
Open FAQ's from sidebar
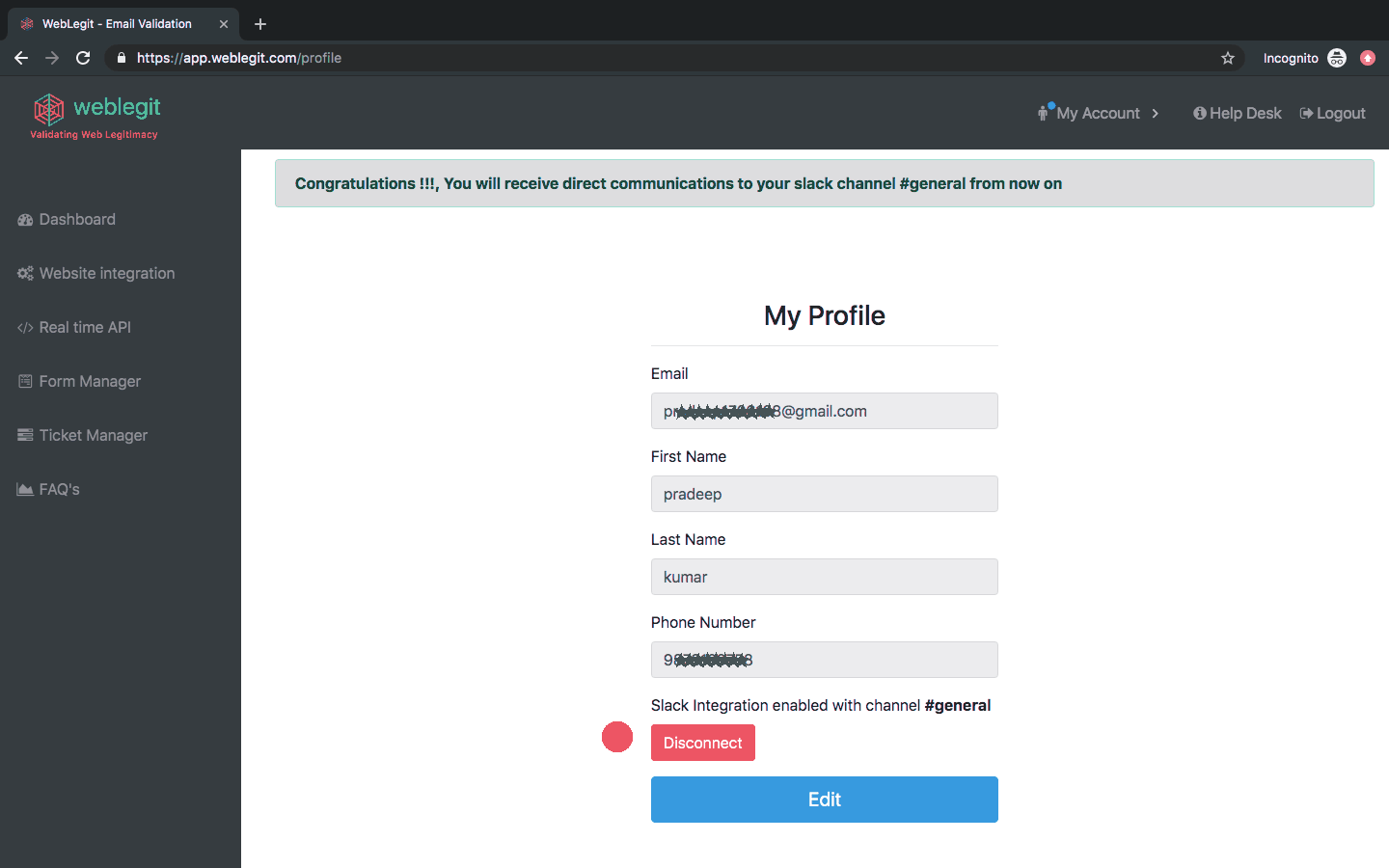click(x=48, y=490)
